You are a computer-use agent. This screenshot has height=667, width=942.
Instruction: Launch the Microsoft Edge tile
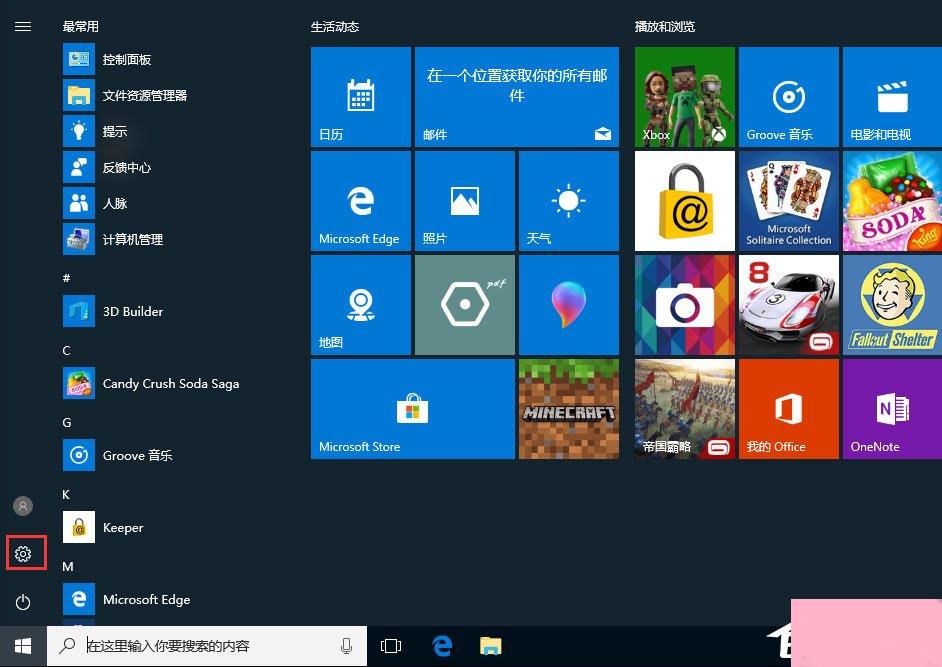[x=360, y=201]
